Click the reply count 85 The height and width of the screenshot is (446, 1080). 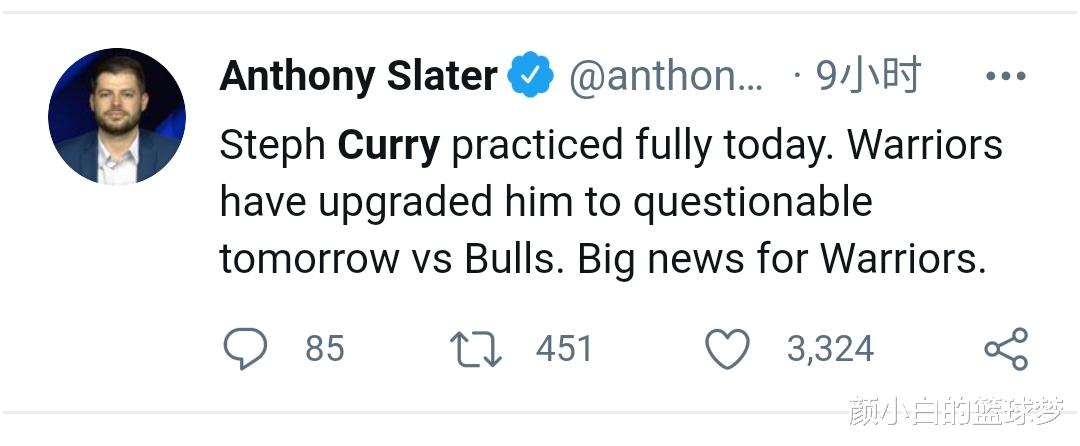324,349
